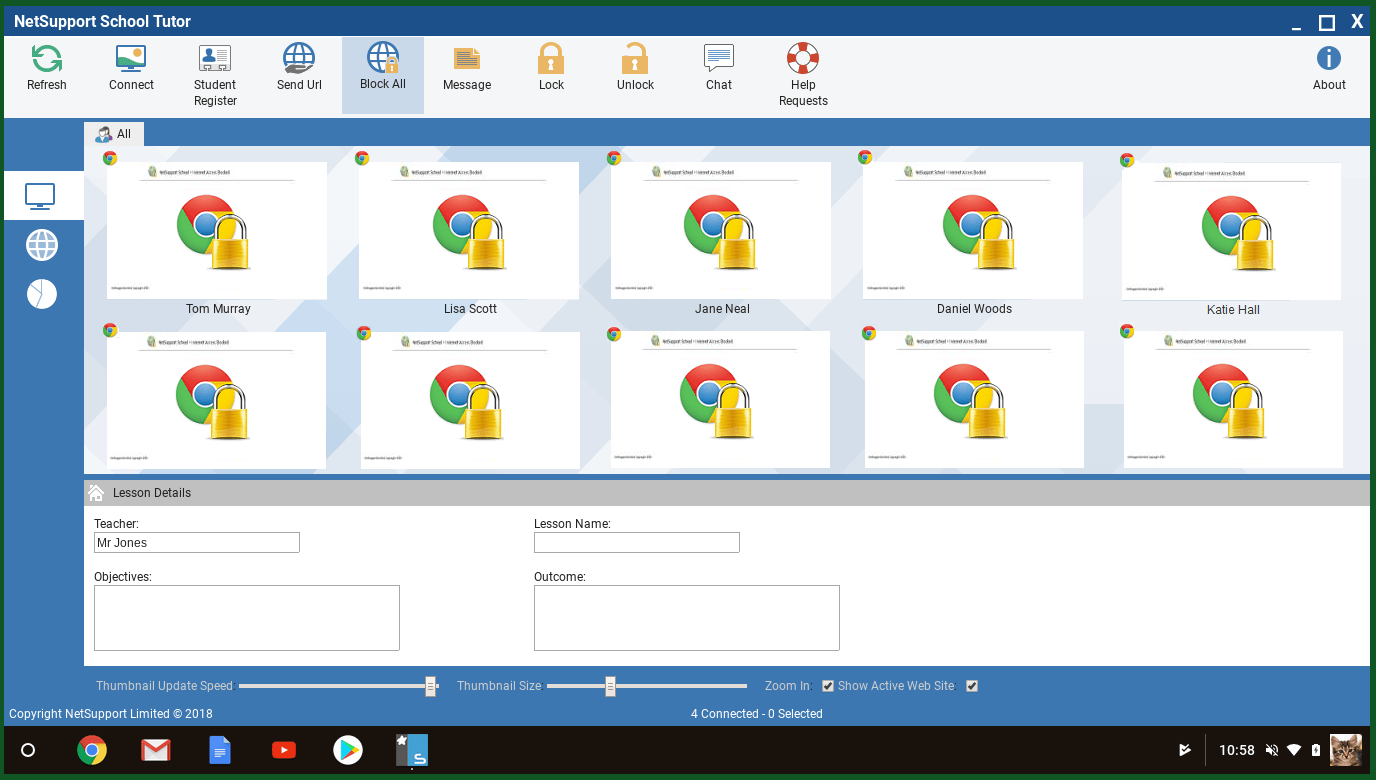
Task: Click the Unlock toolbar icon
Action: 635,68
